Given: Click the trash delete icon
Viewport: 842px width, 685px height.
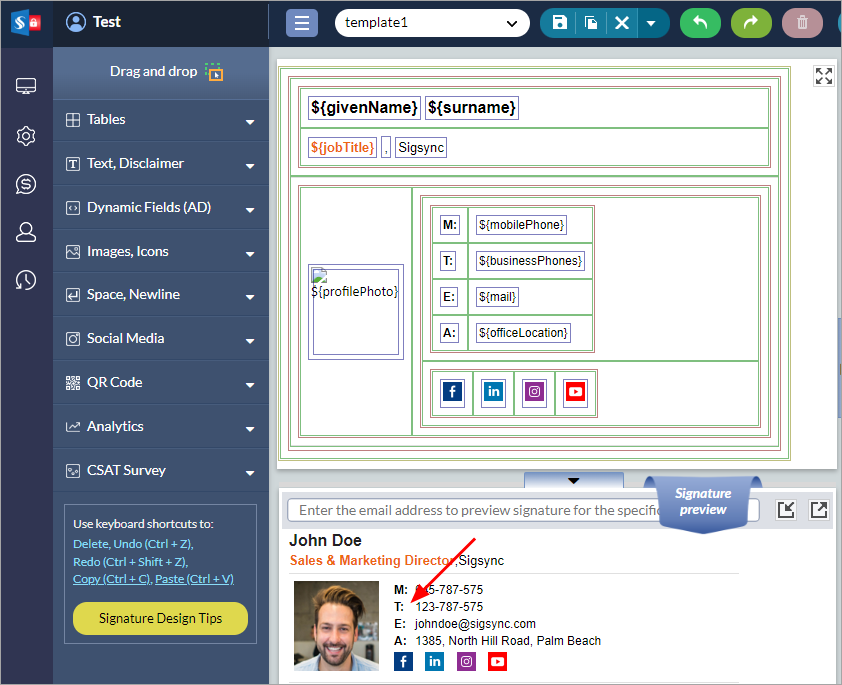Looking at the screenshot, I should 802,23.
